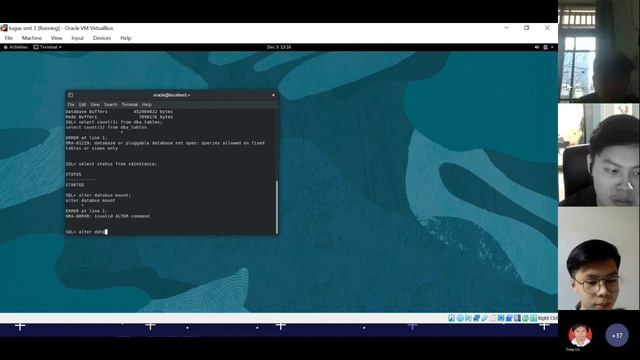Viewport: 640px width, 360px height.
Task: Open the VirtualBox Machine menu
Action: coord(32,38)
